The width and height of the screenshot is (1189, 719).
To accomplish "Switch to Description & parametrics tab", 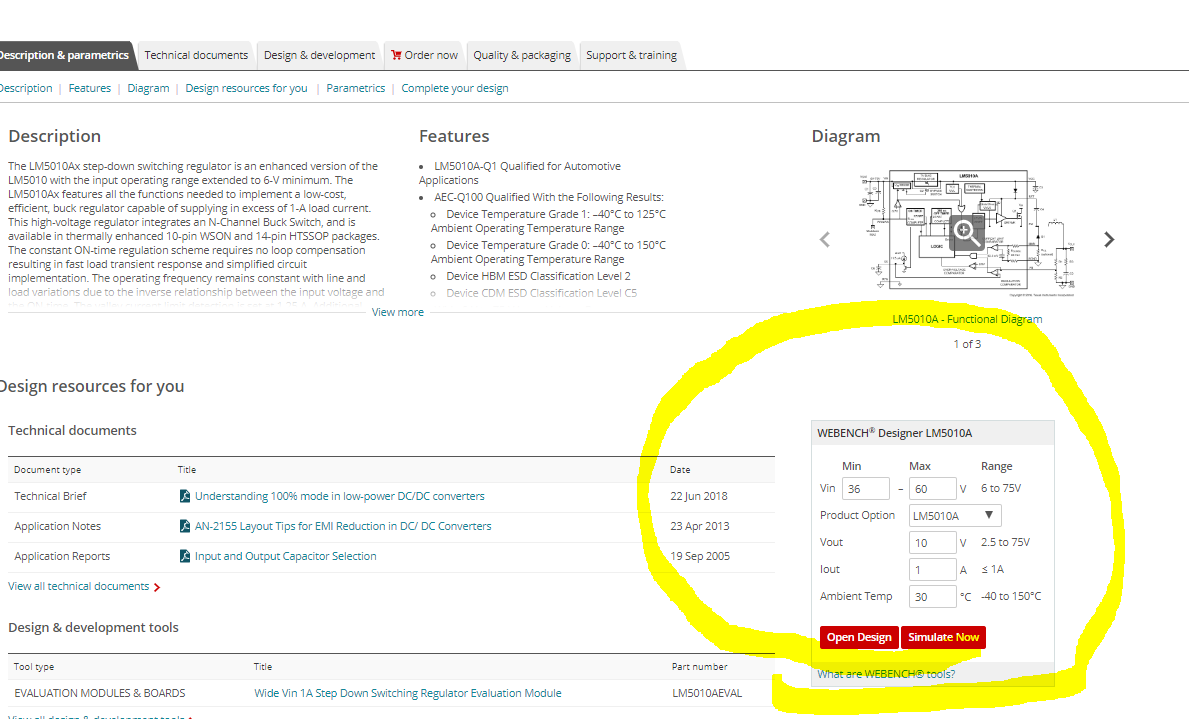I will point(65,55).
